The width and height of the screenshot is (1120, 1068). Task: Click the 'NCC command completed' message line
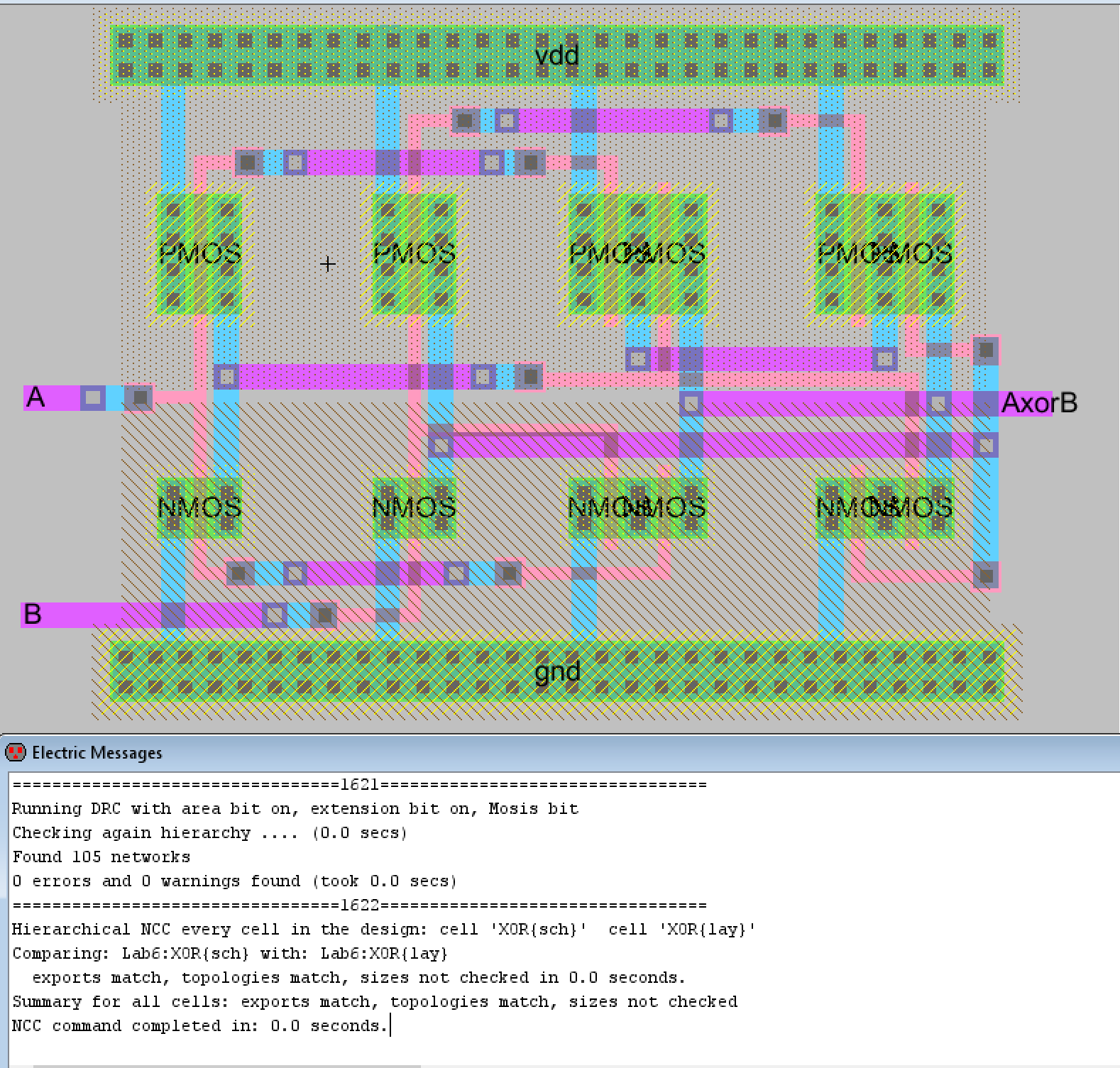coord(200,1026)
